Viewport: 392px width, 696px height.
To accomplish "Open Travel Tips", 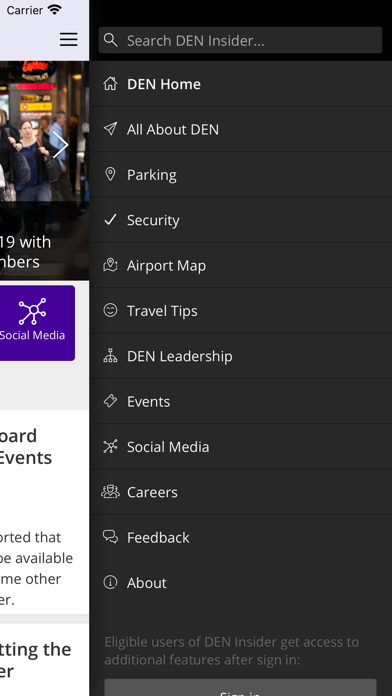I will (x=241, y=310).
